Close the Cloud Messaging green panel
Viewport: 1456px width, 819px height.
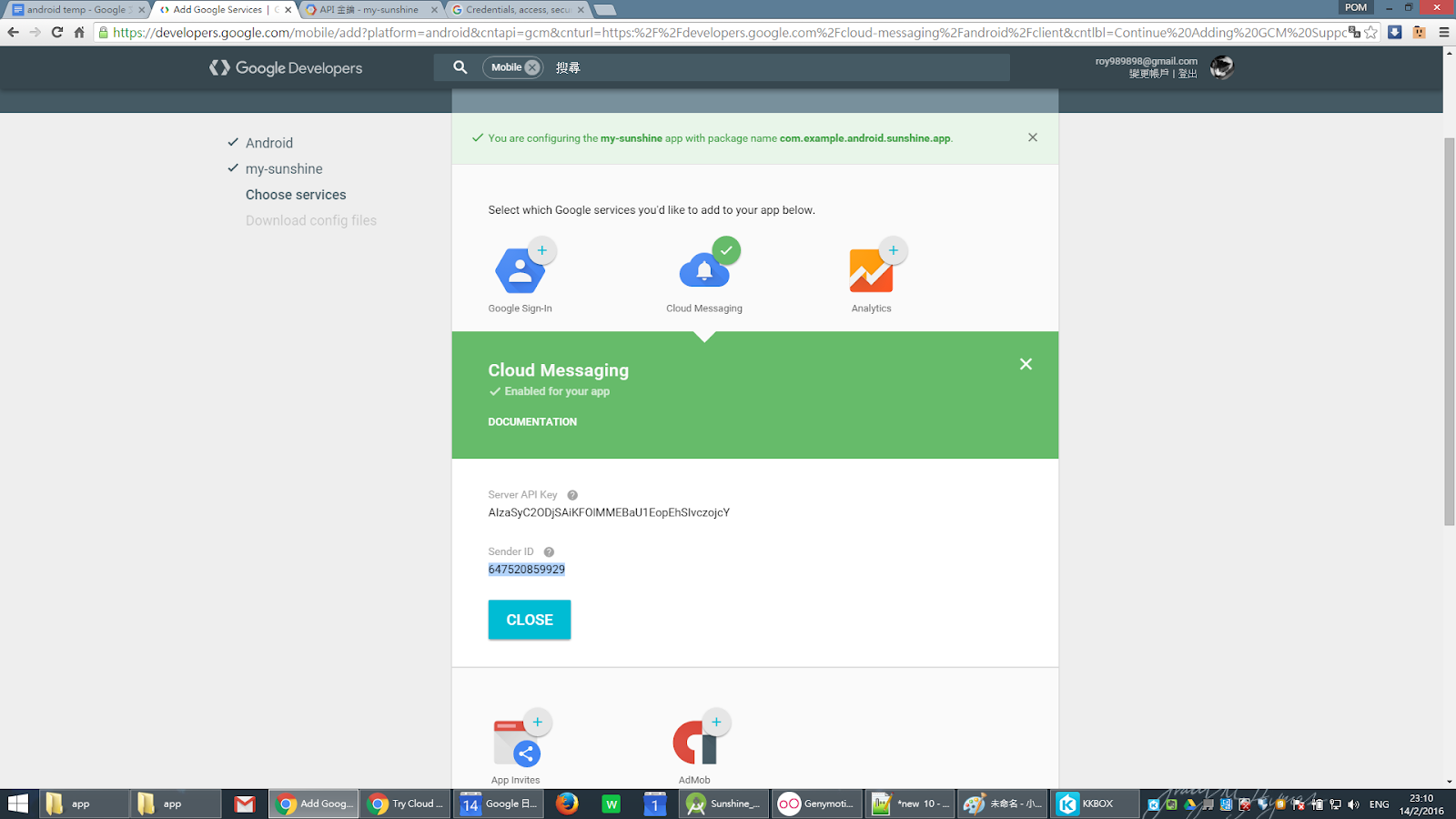(x=1026, y=364)
